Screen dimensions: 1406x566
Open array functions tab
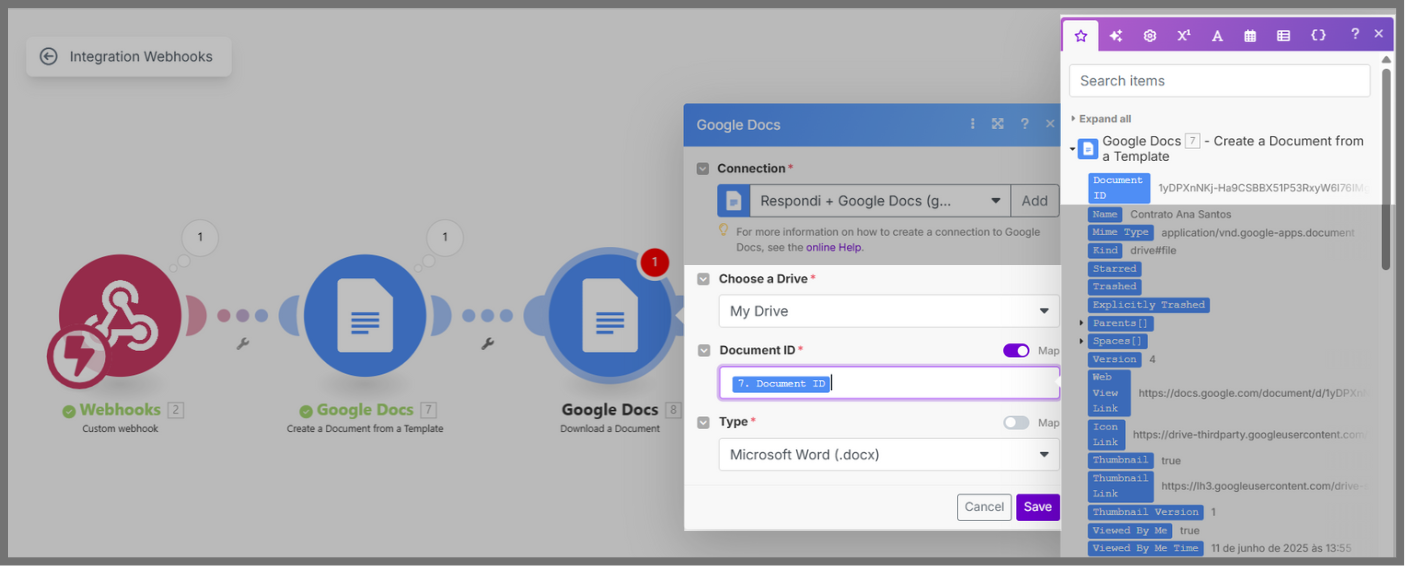coord(1283,35)
